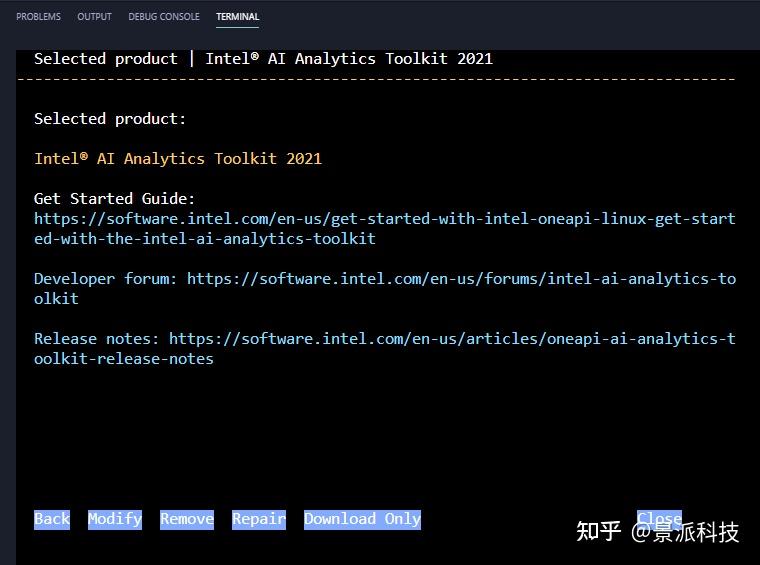The image size is (760, 565).
Task: Click the "Get Started Guide:" label
Action: coord(115,199)
